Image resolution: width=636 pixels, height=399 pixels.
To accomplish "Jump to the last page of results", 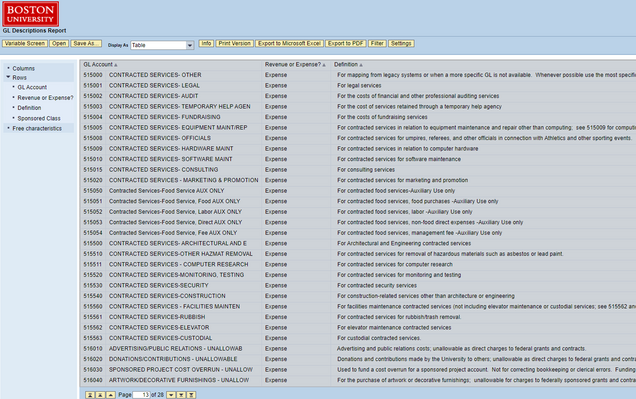I will click(191, 395).
